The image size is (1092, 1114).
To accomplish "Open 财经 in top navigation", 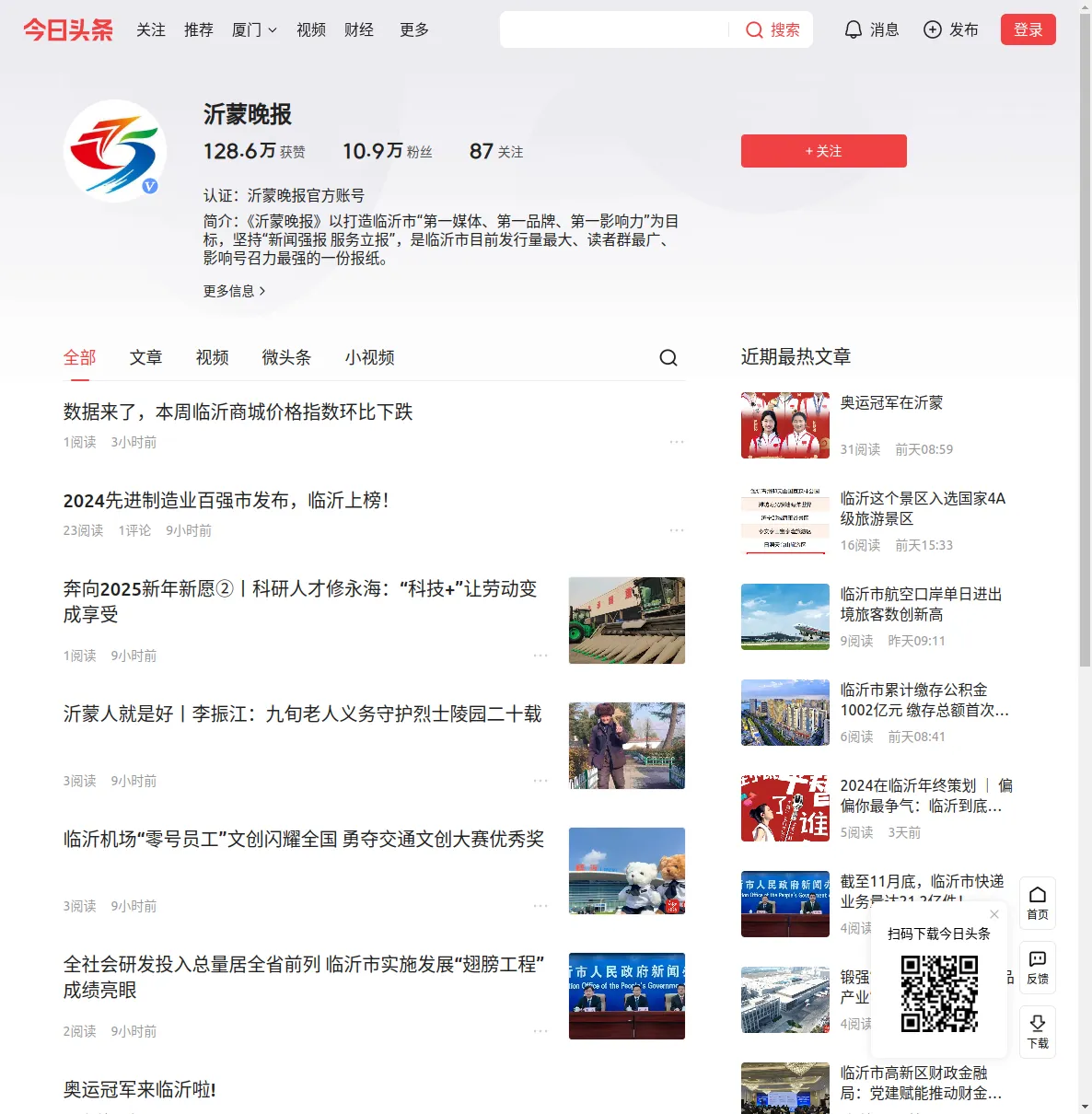I will [359, 29].
